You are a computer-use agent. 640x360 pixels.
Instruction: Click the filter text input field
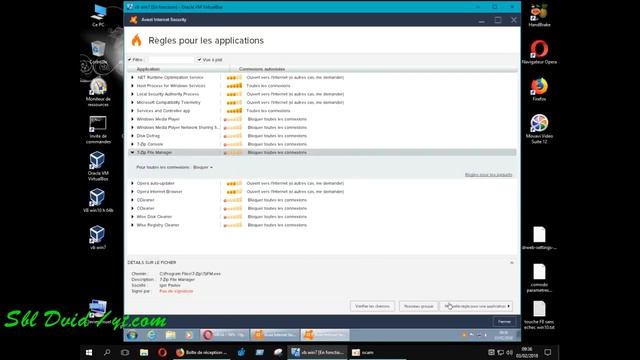point(170,60)
